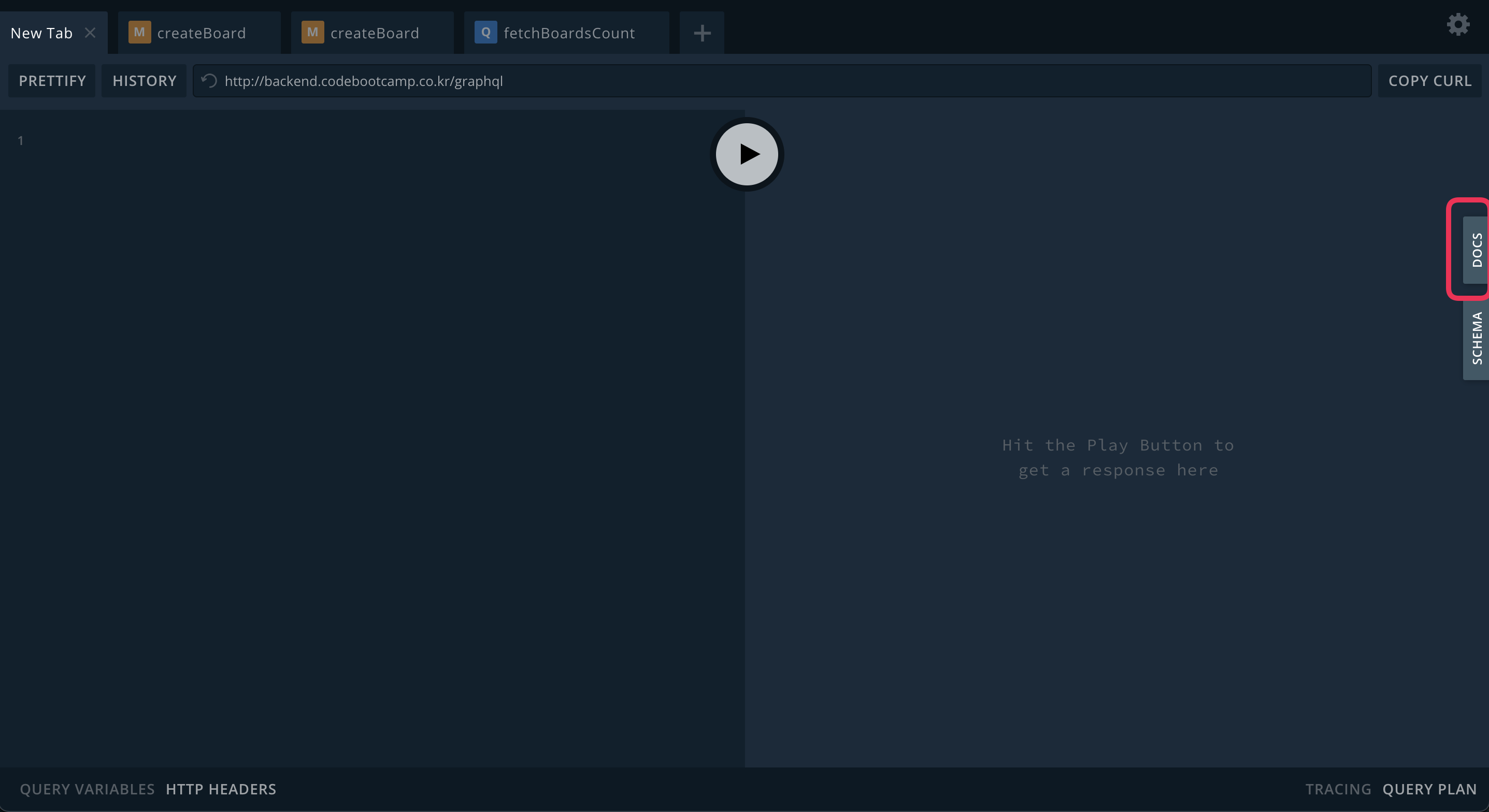
Task: Expand the DOCS side panel
Action: click(1476, 250)
